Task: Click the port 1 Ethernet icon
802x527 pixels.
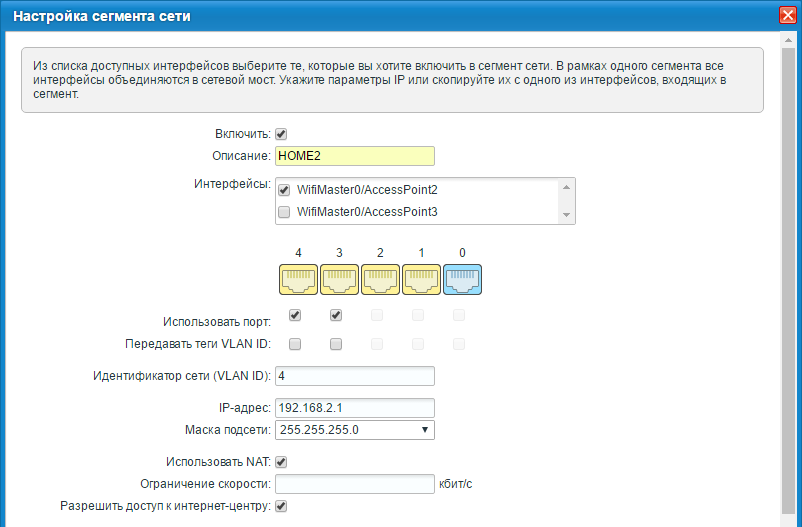Action: (x=422, y=281)
